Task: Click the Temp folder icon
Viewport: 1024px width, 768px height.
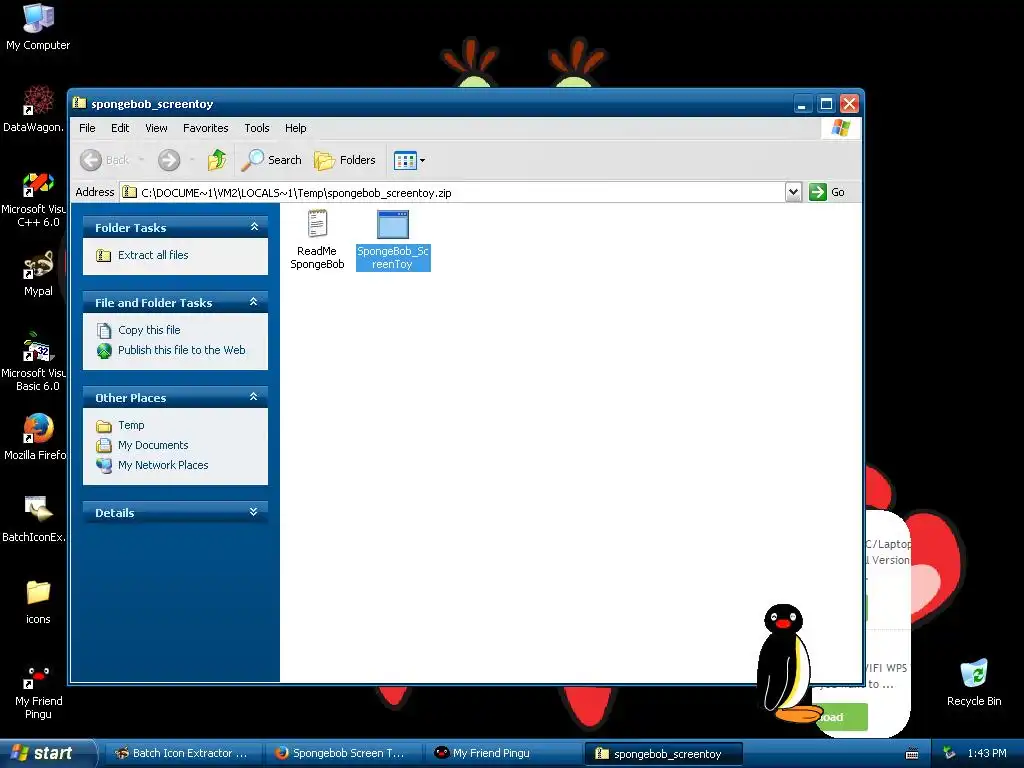Action: pyautogui.click(x=104, y=426)
